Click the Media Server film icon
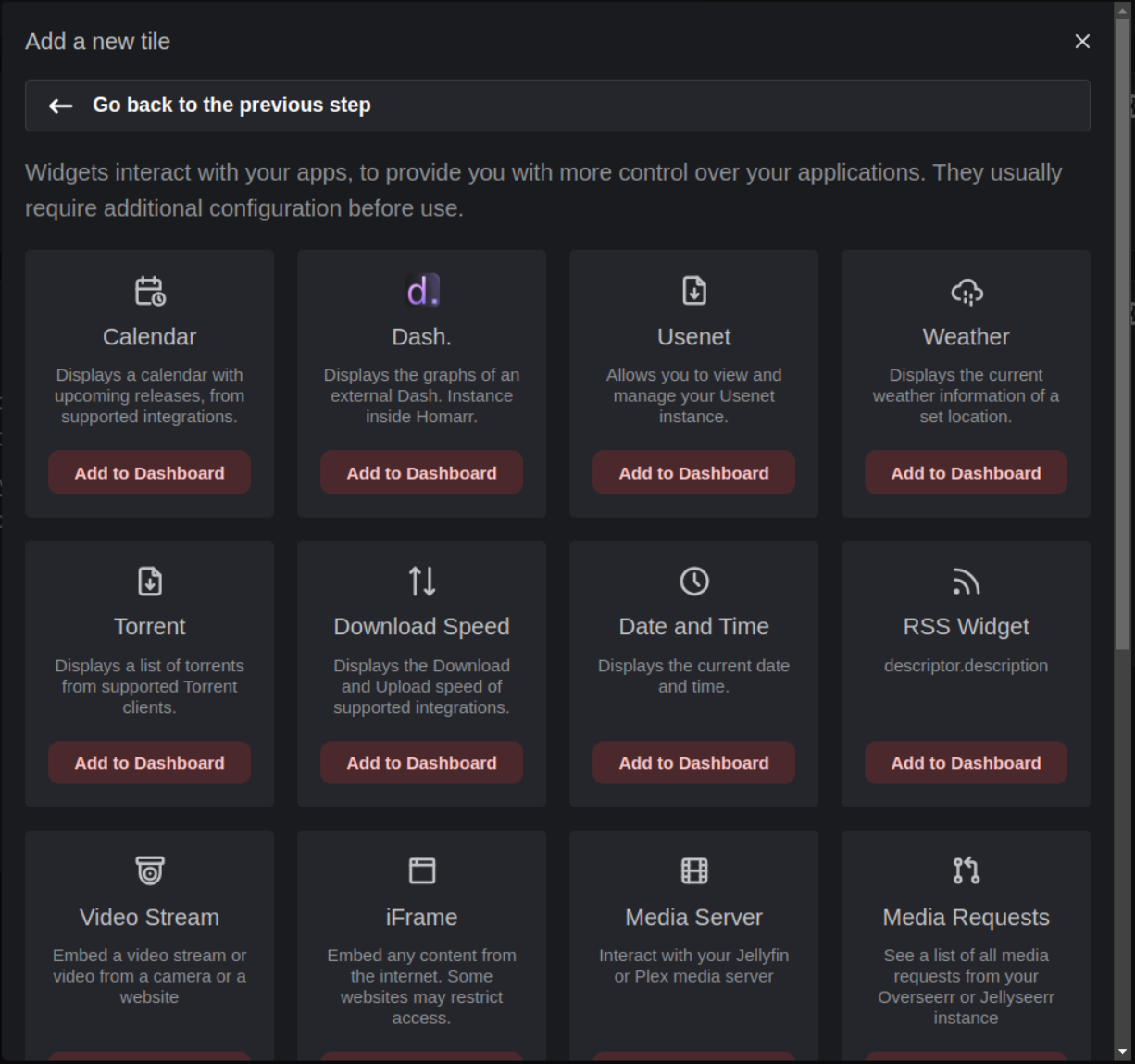The height and width of the screenshot is (1064, 1135). 693,870
